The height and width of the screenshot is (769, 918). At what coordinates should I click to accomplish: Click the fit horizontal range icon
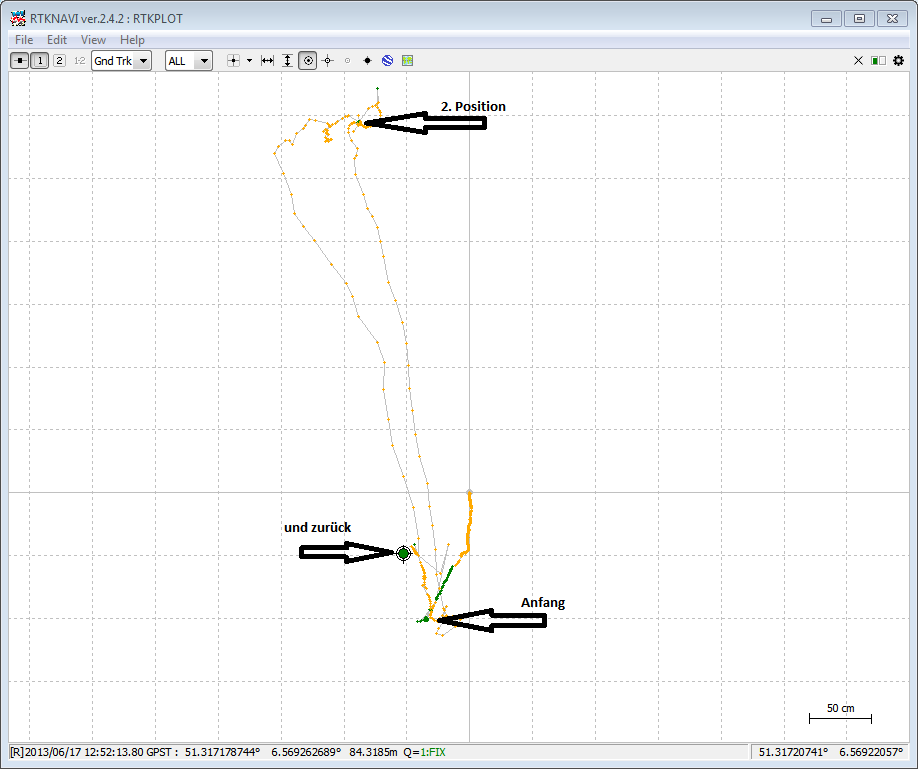267,61
